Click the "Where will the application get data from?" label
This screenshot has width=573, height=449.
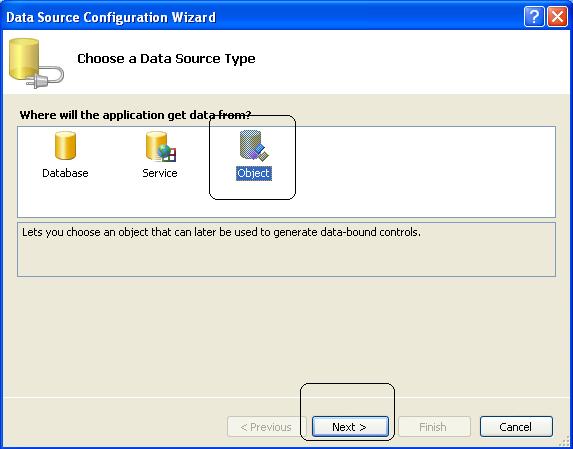click(136, 115)
